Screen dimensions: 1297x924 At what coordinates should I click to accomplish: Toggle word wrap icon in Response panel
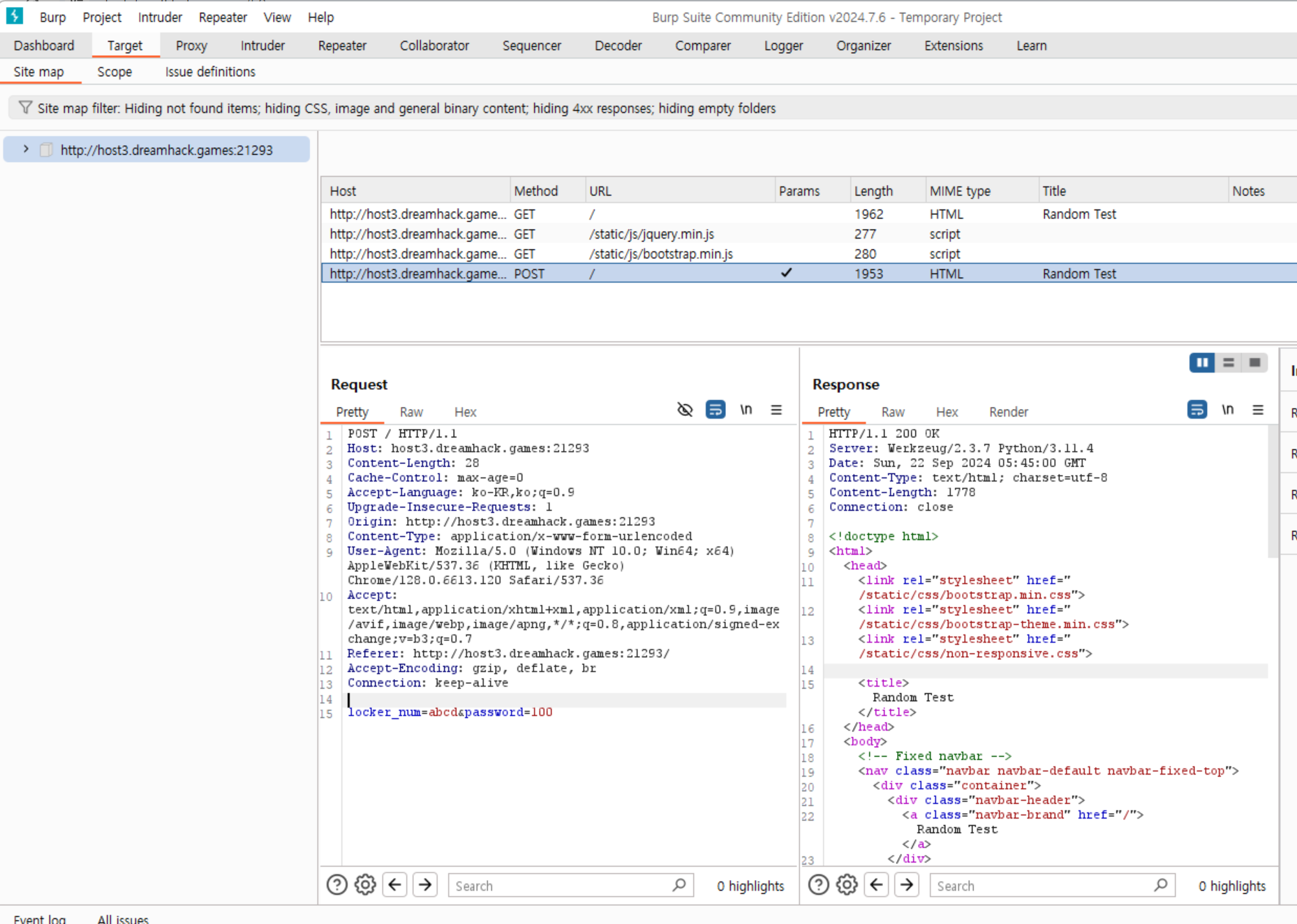click(1197, 410)
